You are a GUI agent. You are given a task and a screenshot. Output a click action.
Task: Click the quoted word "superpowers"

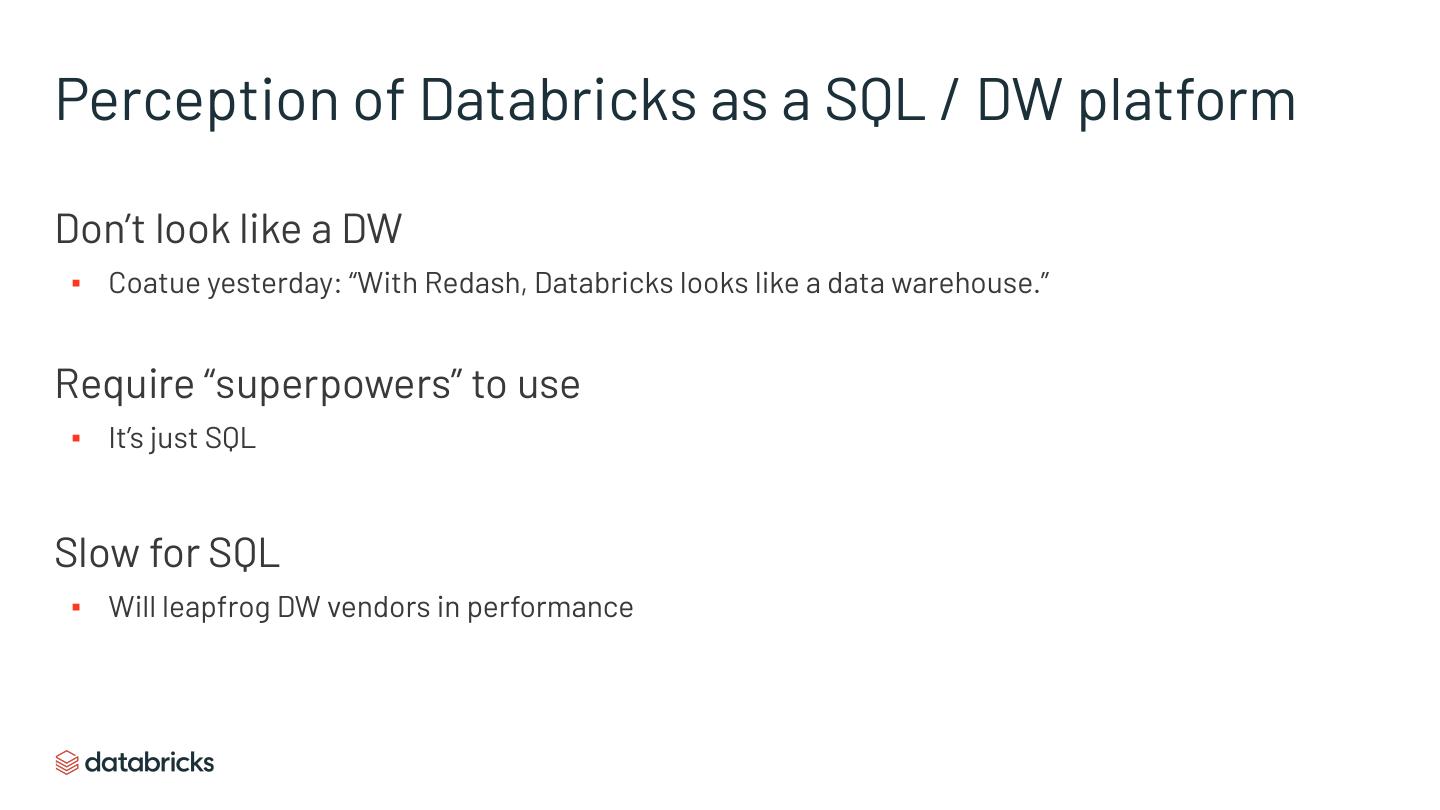(333, 384)
